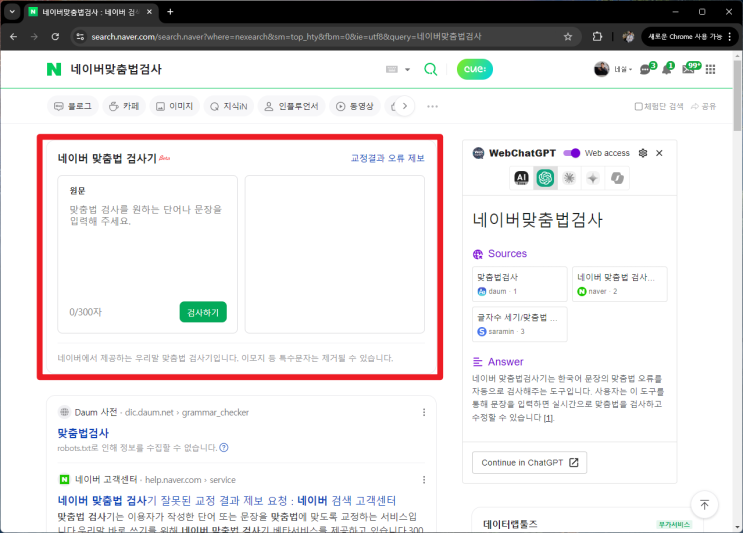Bookmark this page with the star icon
Screen dimensions: 743x533
point(568,36)
